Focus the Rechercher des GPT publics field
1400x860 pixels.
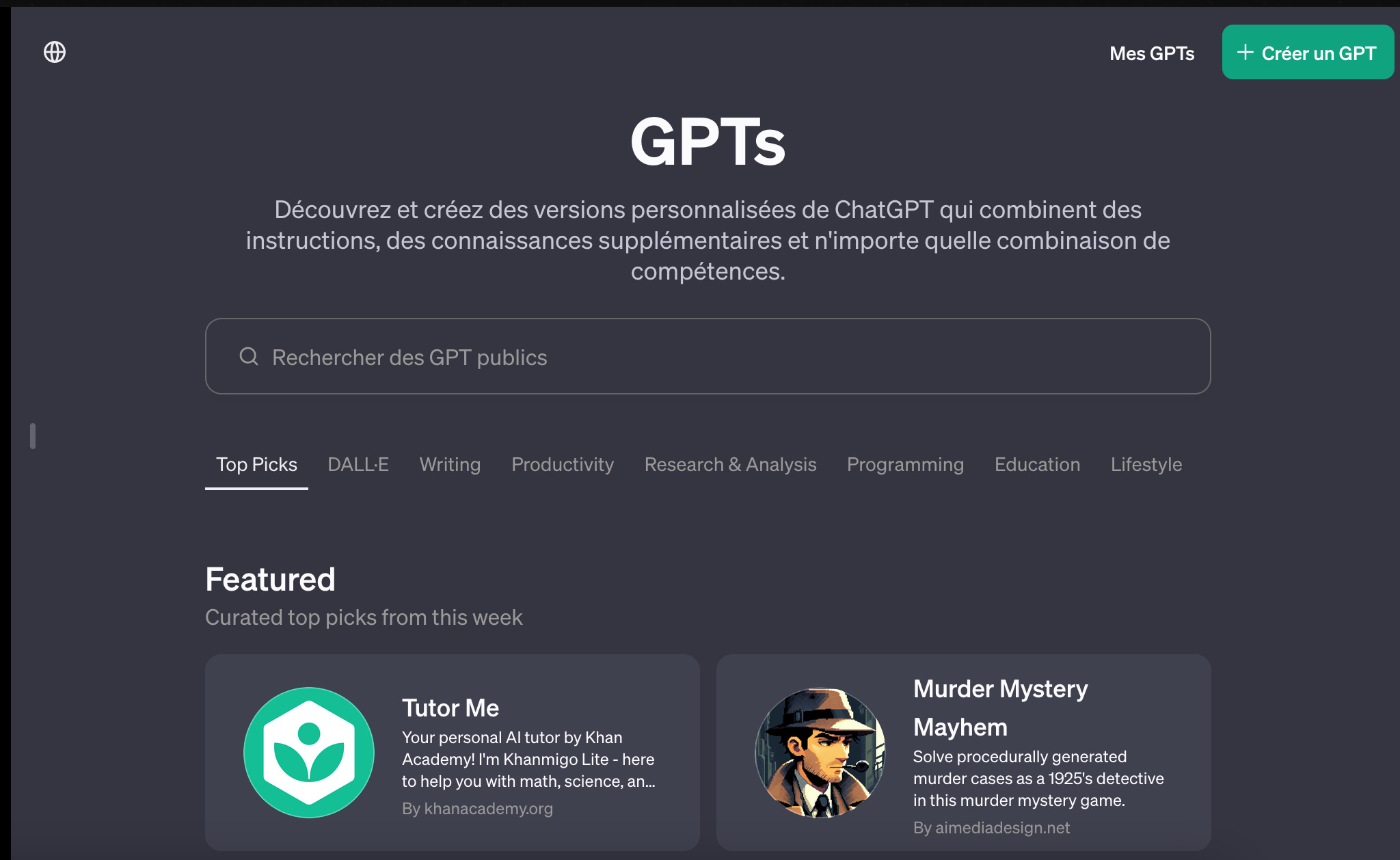(x=708, y=356)
